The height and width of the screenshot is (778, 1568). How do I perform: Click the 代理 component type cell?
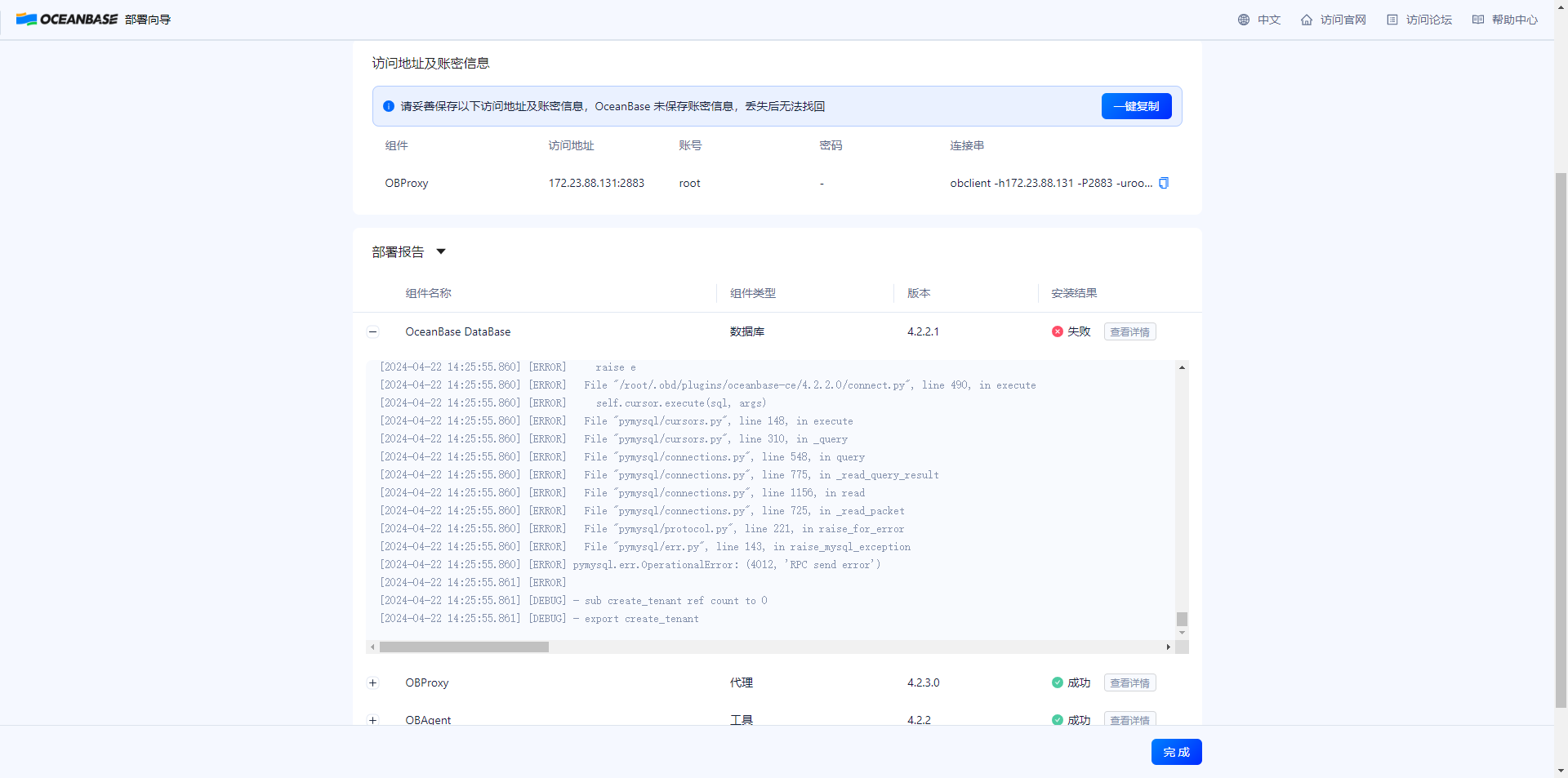742,682
